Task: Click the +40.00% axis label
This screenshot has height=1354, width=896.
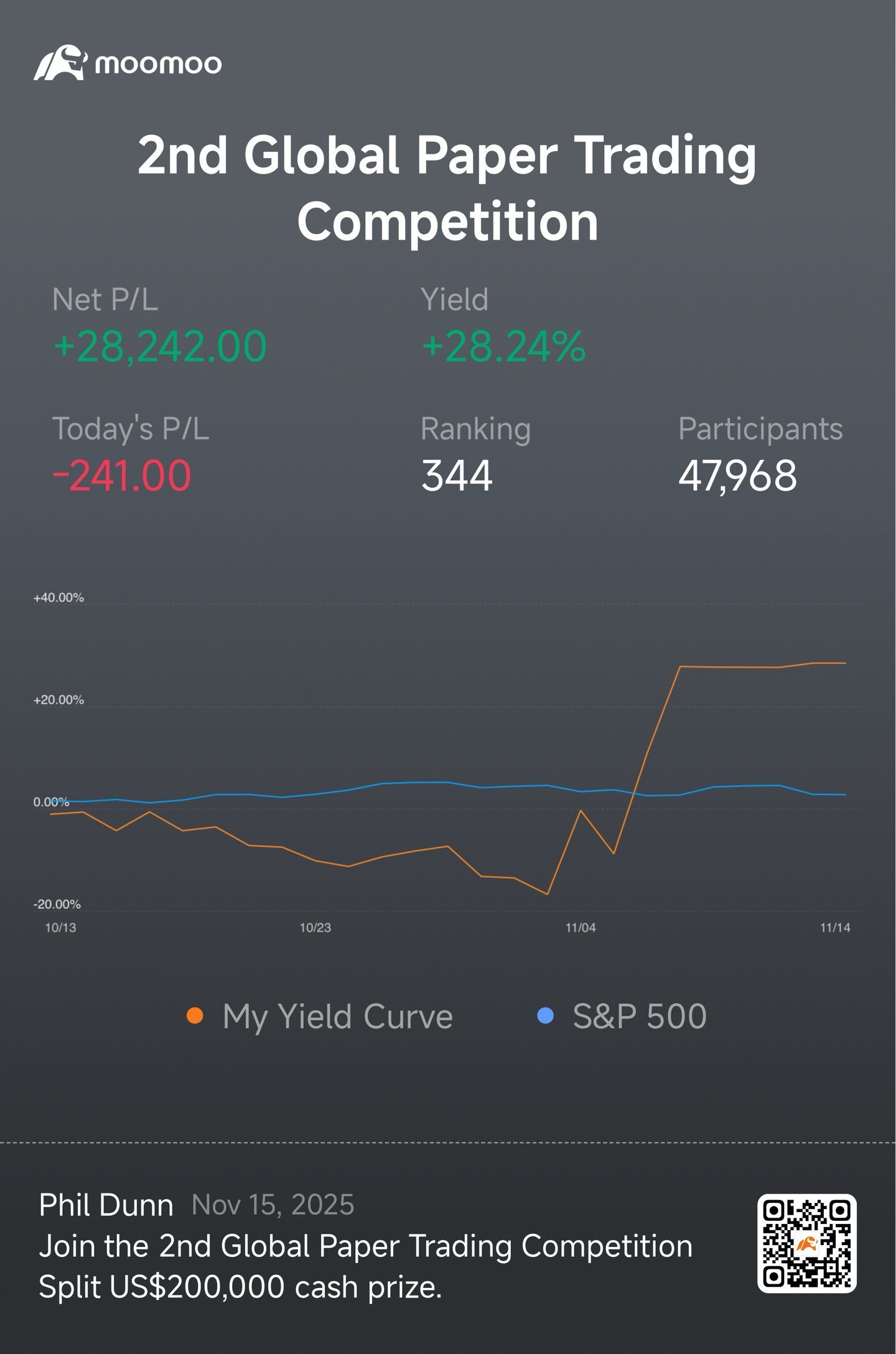Action: 58,598
